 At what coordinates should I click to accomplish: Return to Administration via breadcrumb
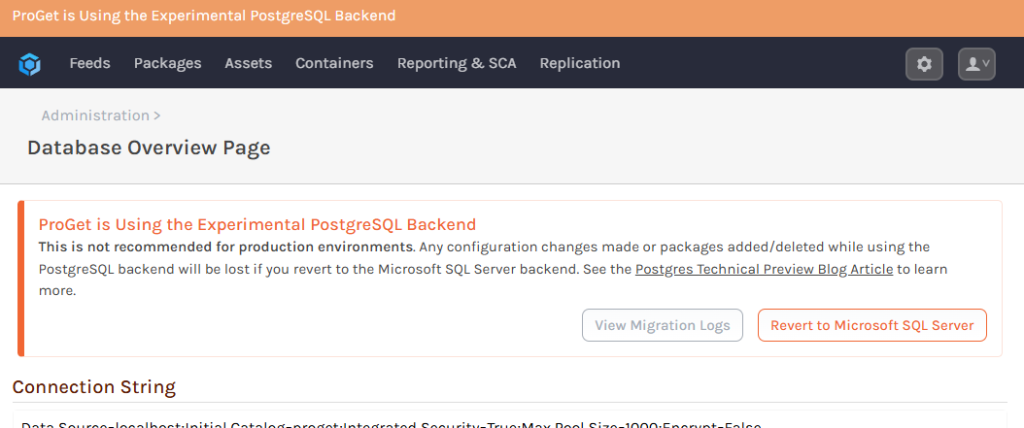click(x=95, y=116)
